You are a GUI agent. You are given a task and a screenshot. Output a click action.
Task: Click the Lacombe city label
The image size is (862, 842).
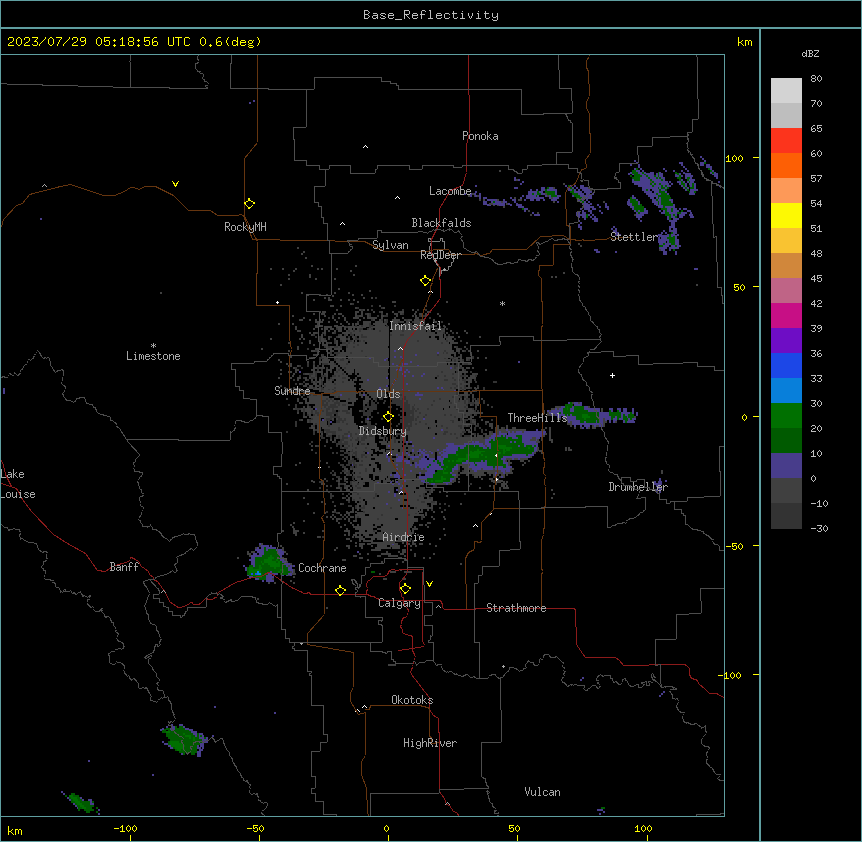[450, 191]
